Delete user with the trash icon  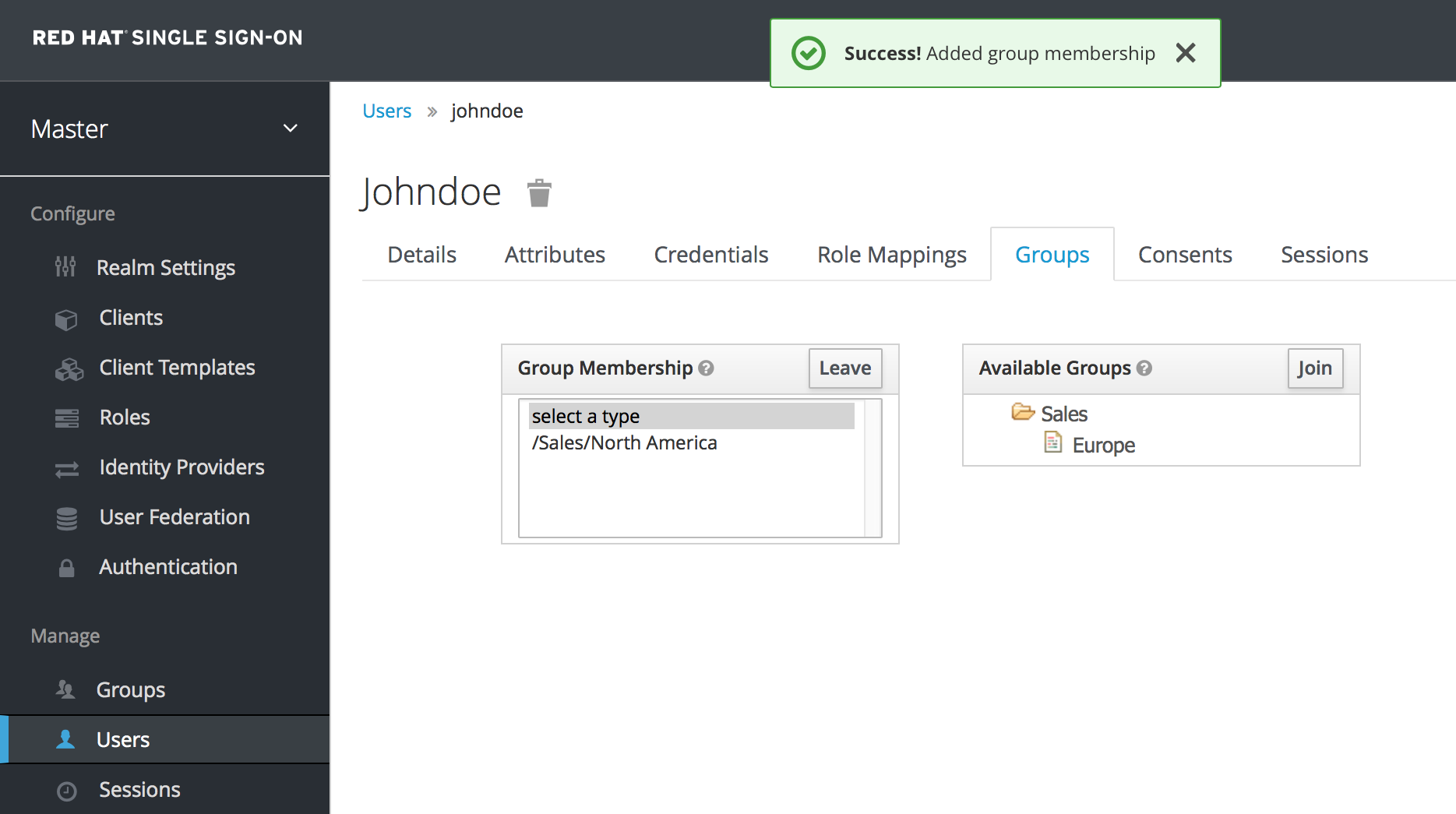[539, 193]
